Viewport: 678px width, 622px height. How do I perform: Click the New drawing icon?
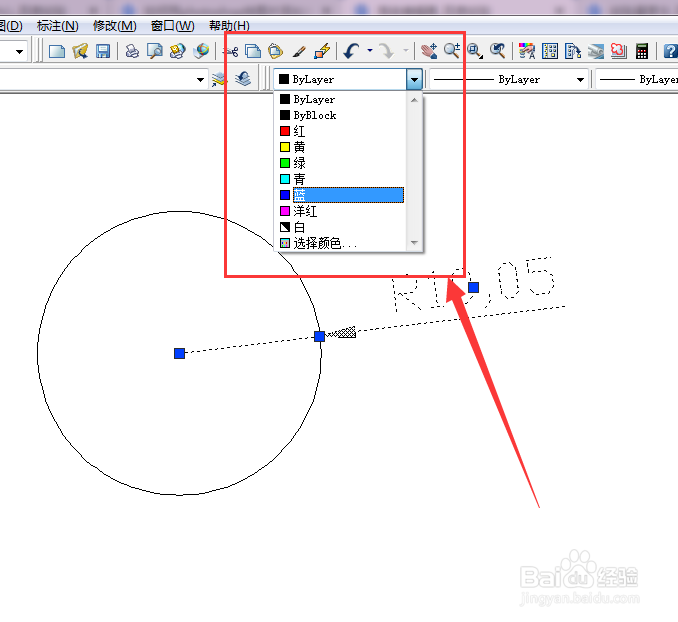pyautogui.click(x=57, y=51)
